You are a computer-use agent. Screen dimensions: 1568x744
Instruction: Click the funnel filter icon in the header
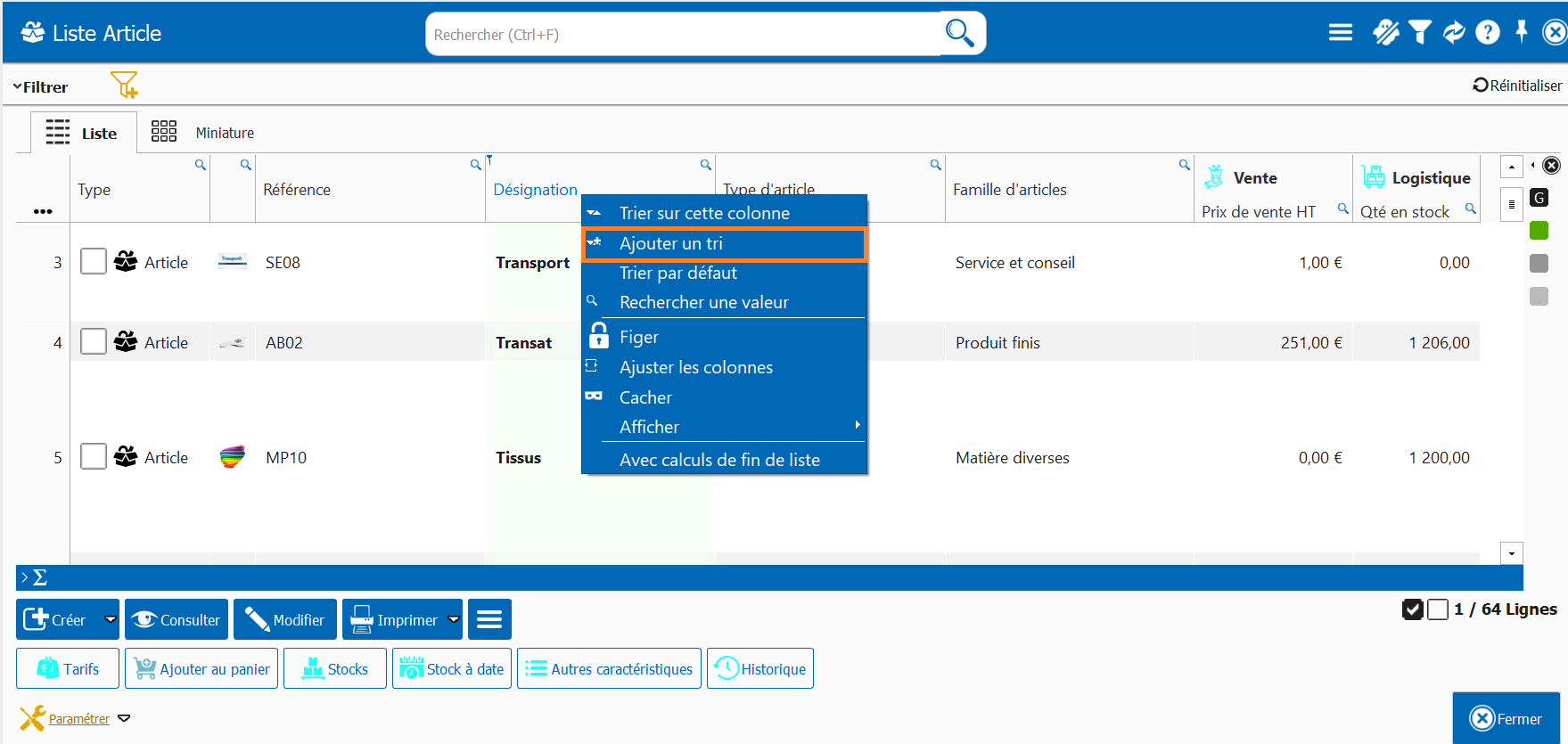(x=1420, y=33)
